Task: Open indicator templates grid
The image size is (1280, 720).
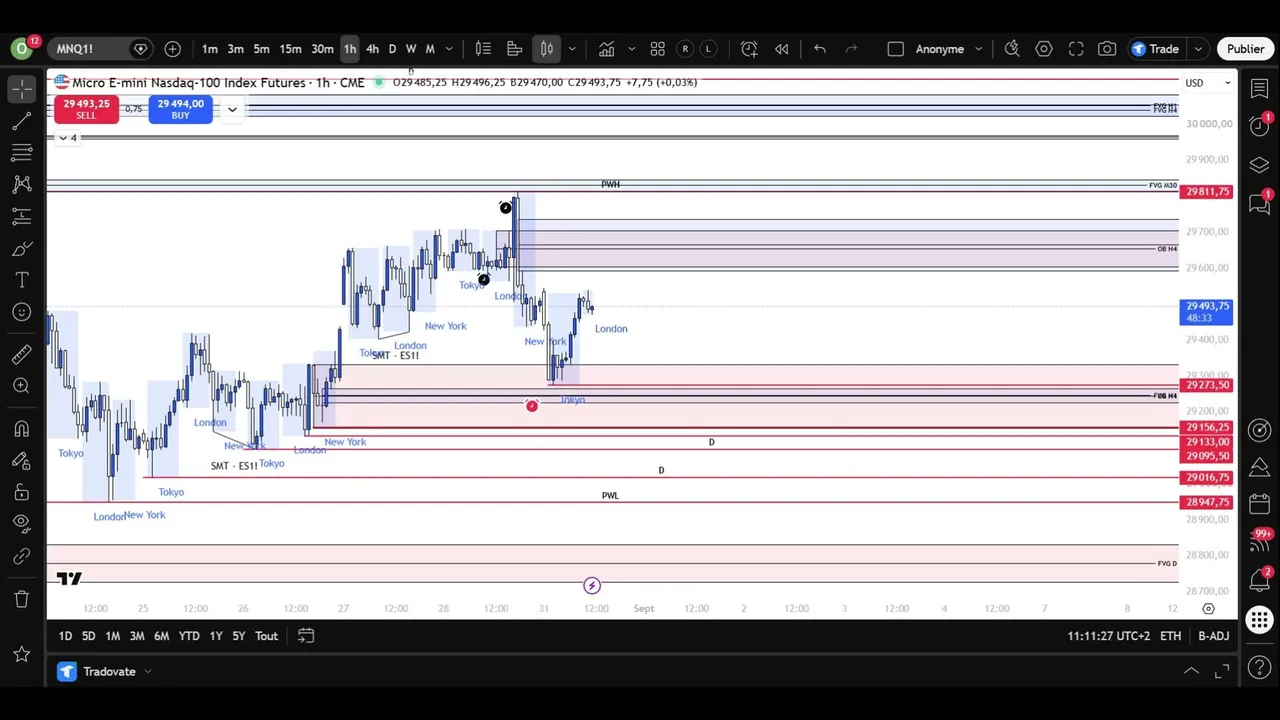Action: (658, 49)
